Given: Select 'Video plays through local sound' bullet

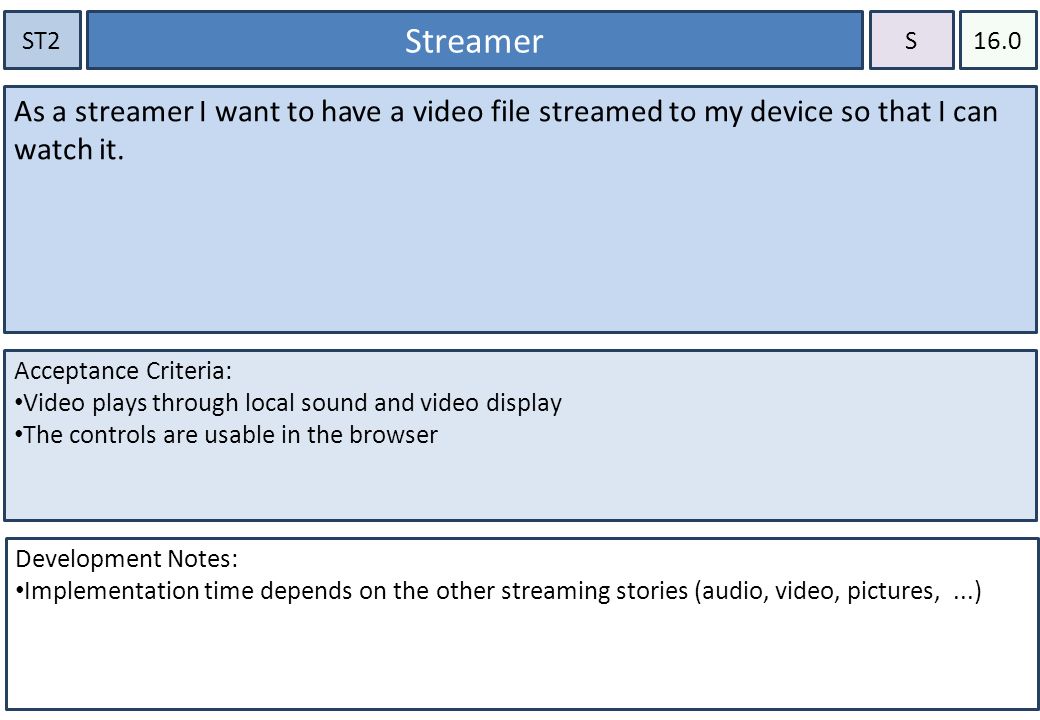Looking at the screenshot, I should [289, 403].
